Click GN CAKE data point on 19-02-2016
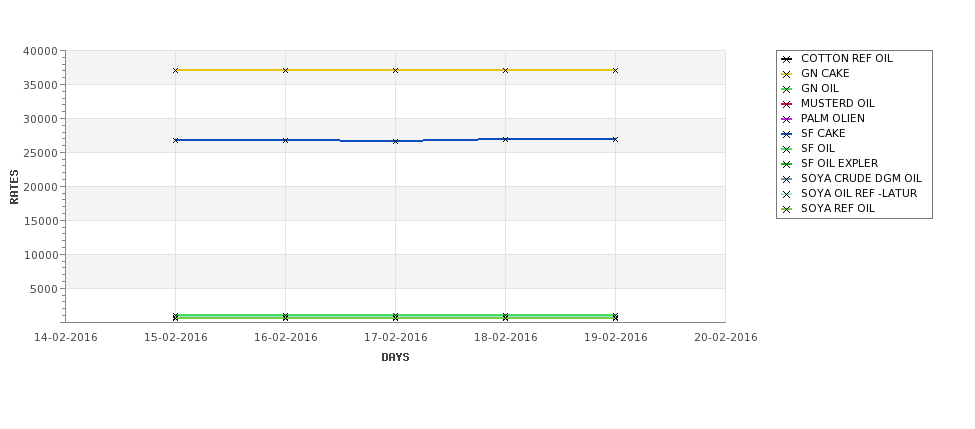The width and height of the screenshot is (975, 429). click(615, 70)
